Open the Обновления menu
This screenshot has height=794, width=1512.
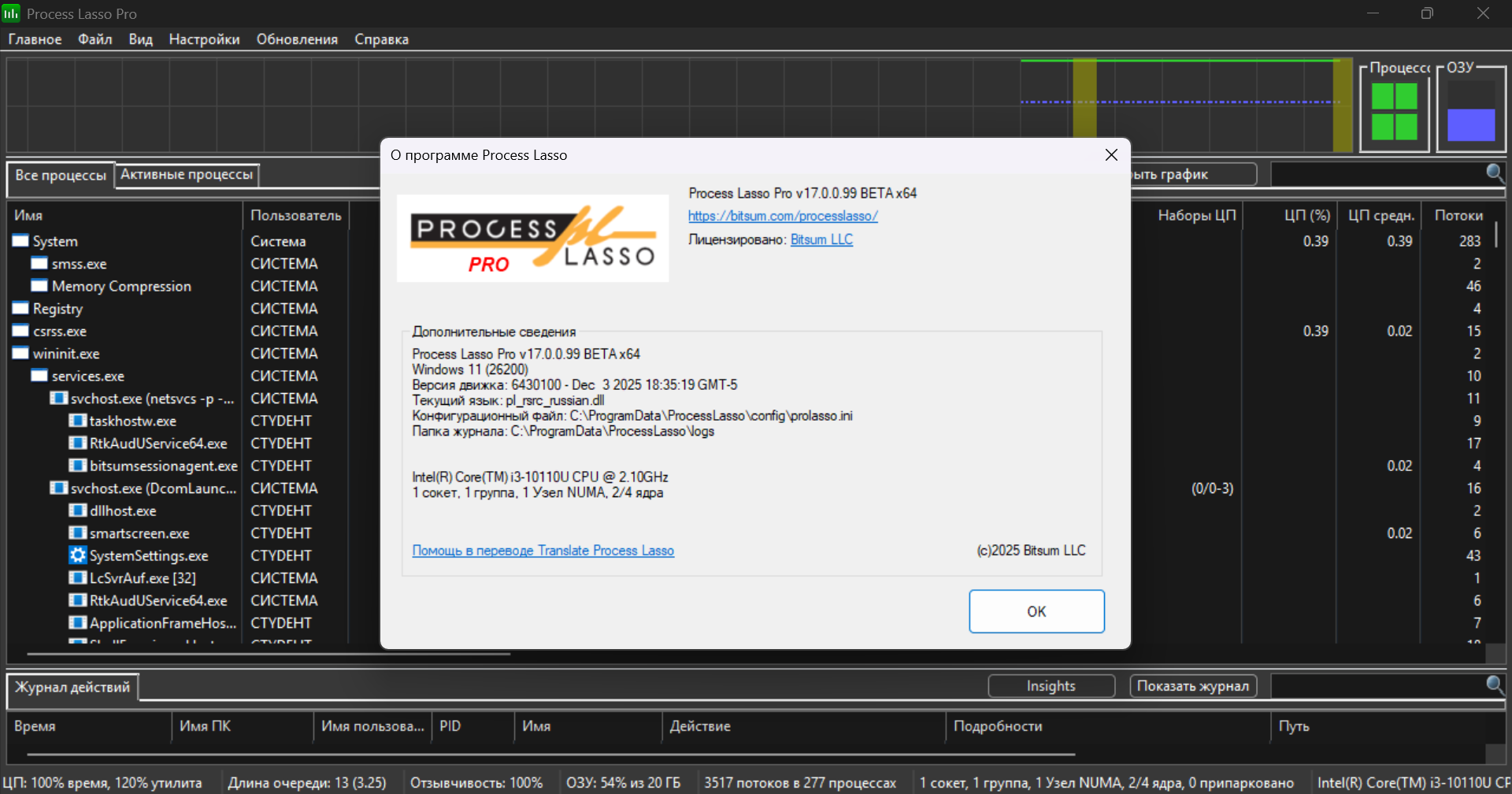point(297,39)
